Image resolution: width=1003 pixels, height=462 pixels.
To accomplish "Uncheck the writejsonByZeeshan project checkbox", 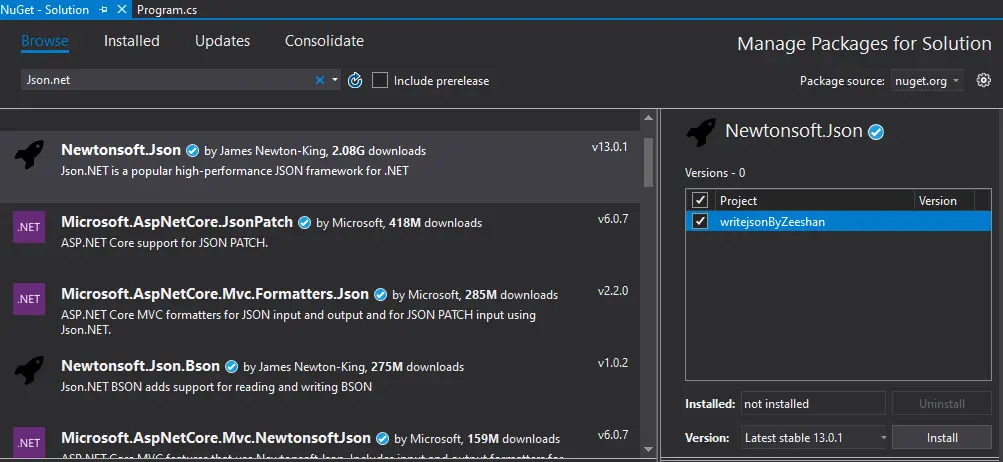I will (700, 221).
